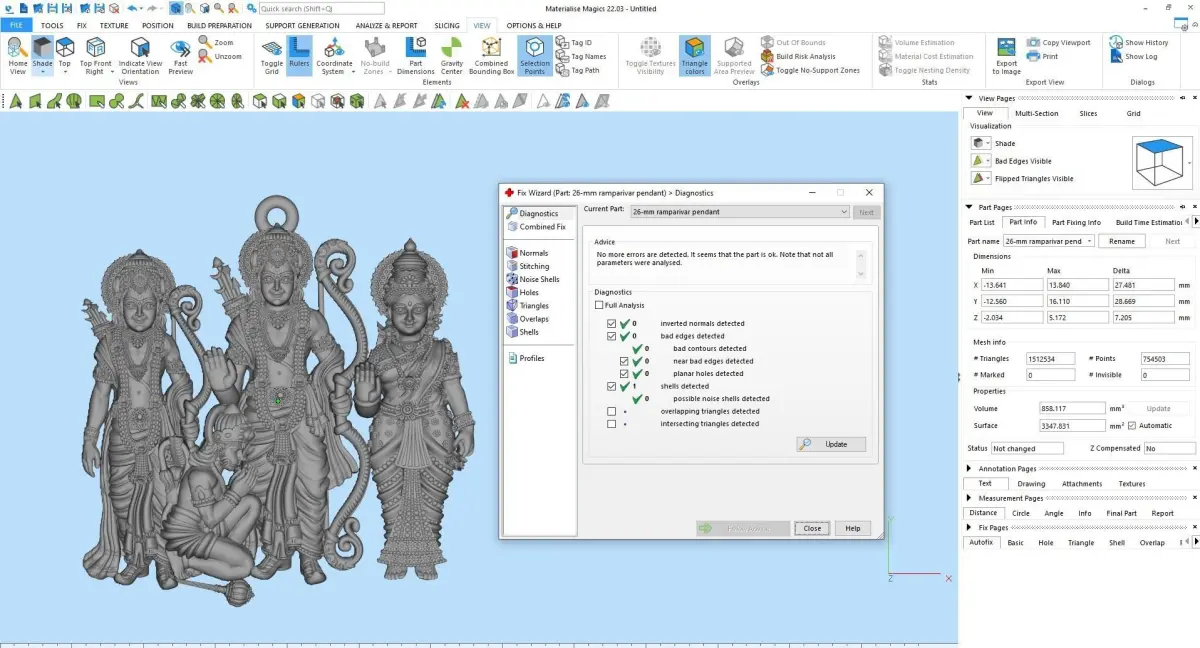The height and width of the screenshot is (648, 1200).
Task: Open Current Part dropdown in Fix Wizard
Action: (741, 212)
